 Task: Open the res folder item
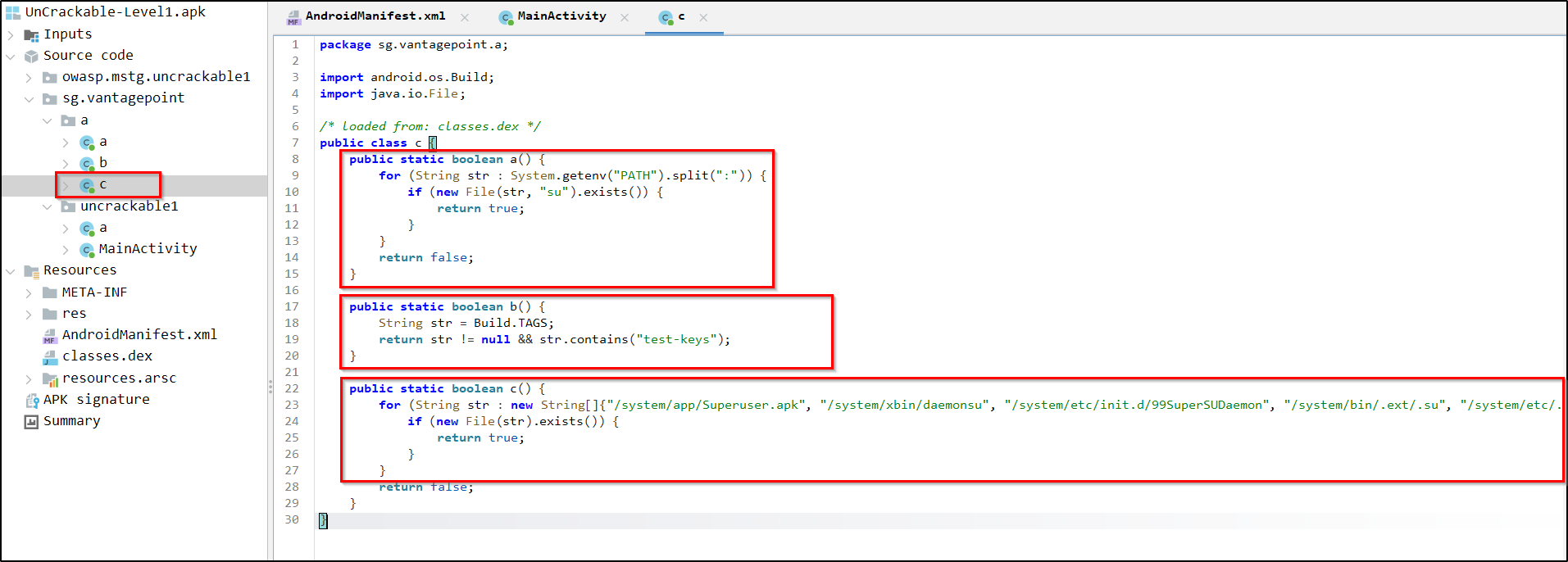pos(74,314)
